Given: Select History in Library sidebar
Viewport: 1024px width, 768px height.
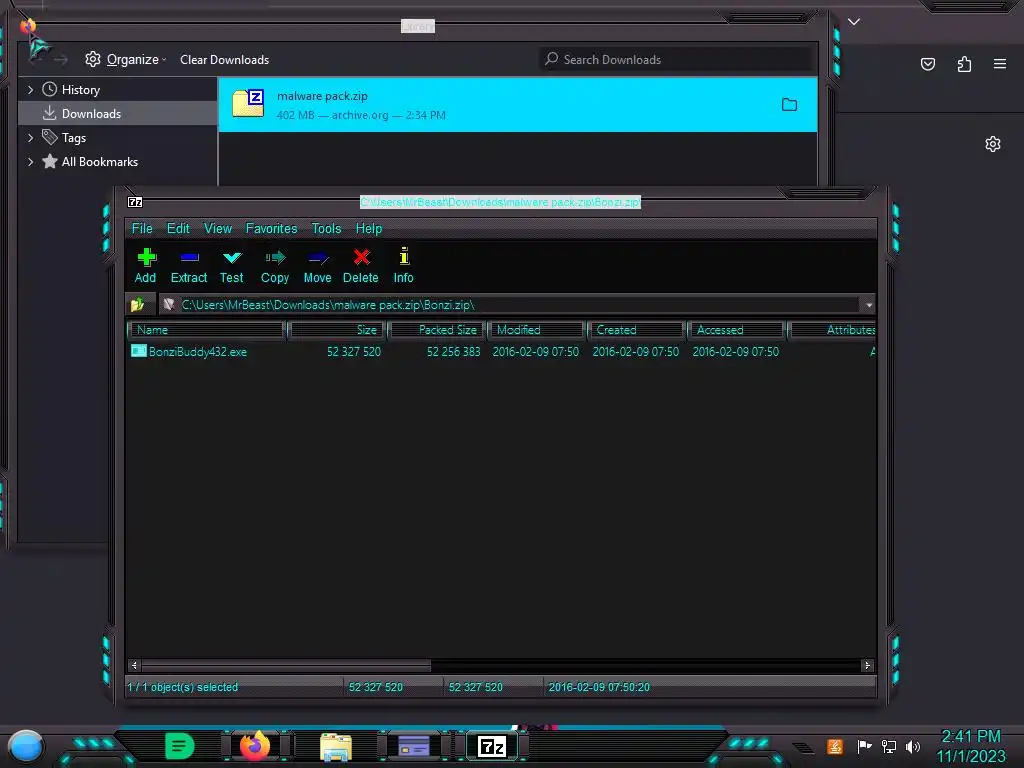Looking at the screenshot, I should 80,89.
